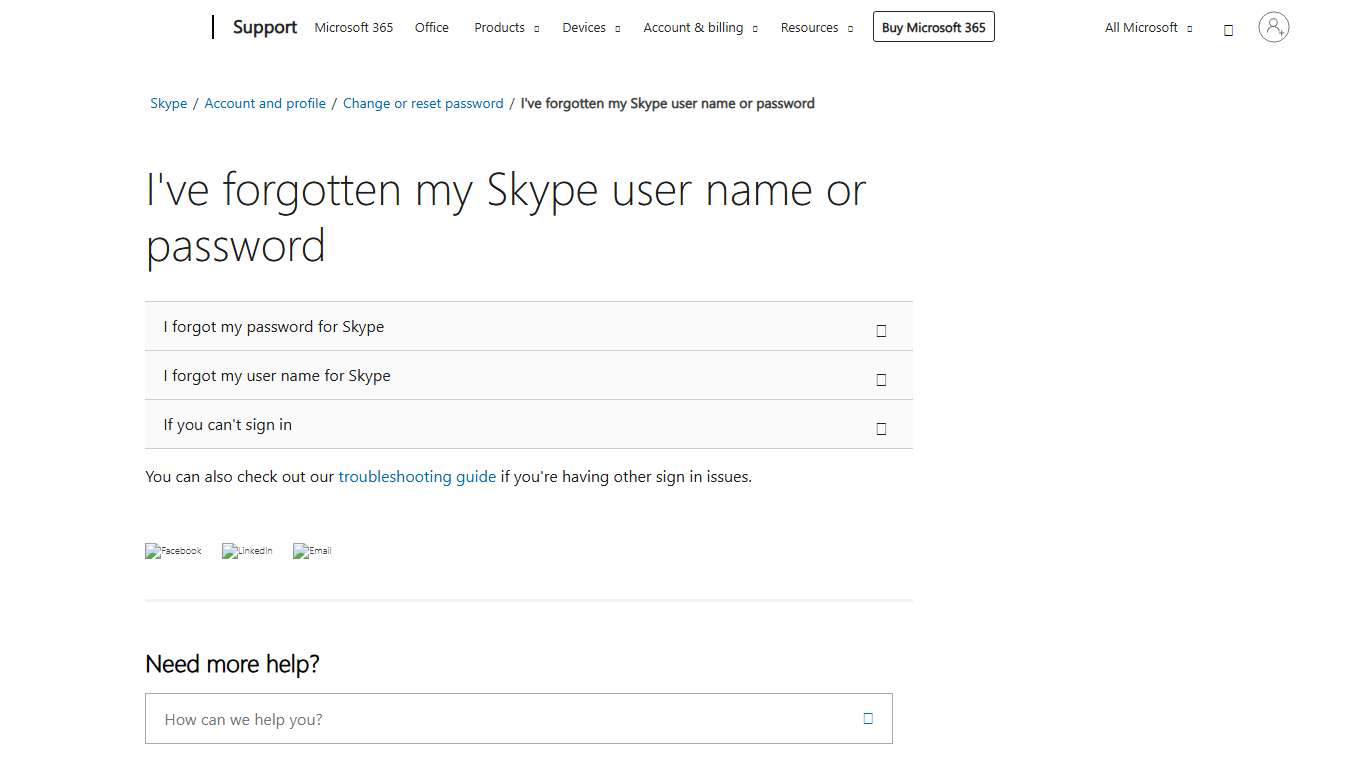Select the Office menu item
This screenshot has width=1366, height=768.
(x=431, y=28)
